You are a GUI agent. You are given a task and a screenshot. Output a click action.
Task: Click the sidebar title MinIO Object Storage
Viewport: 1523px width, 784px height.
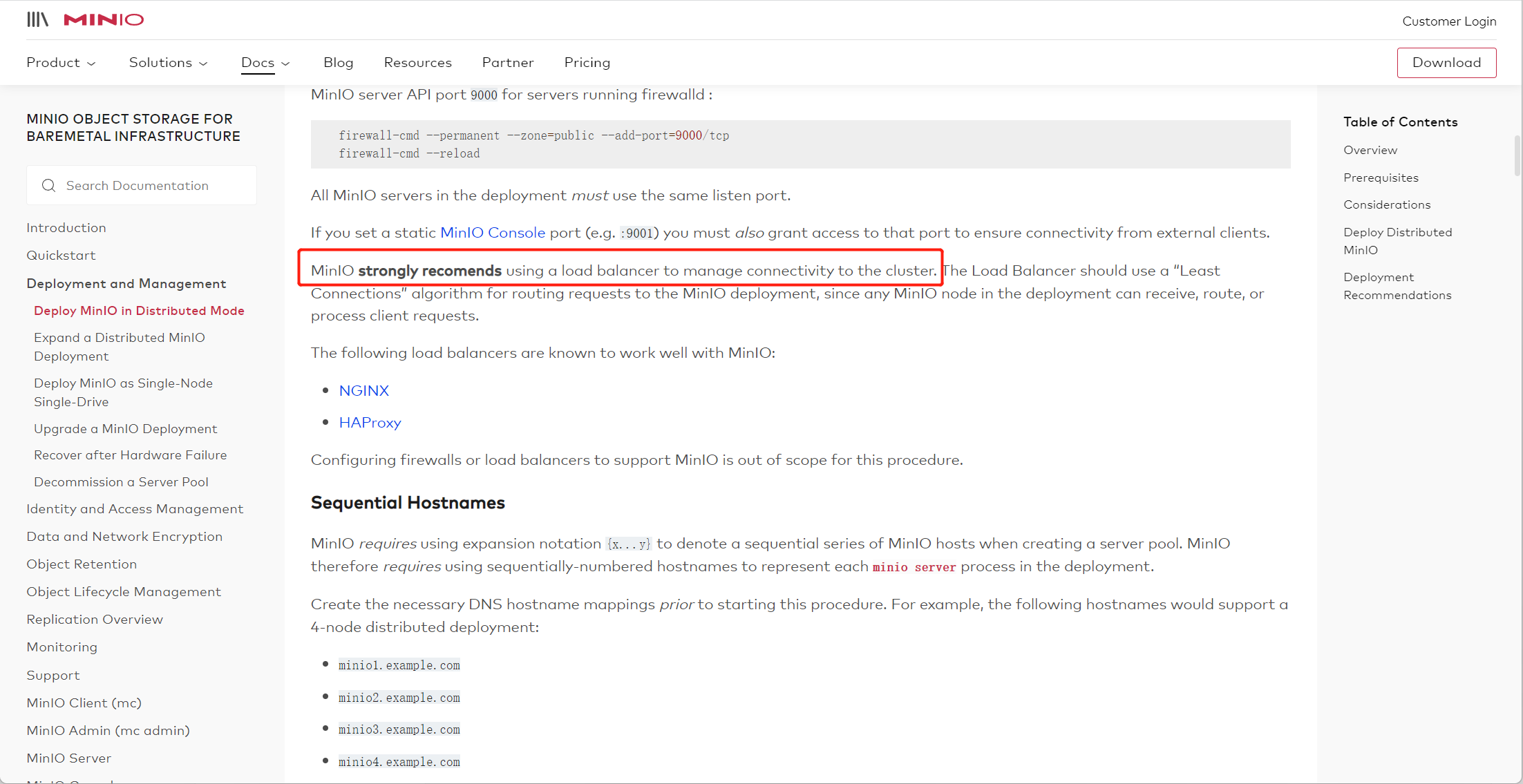(133, 128)
